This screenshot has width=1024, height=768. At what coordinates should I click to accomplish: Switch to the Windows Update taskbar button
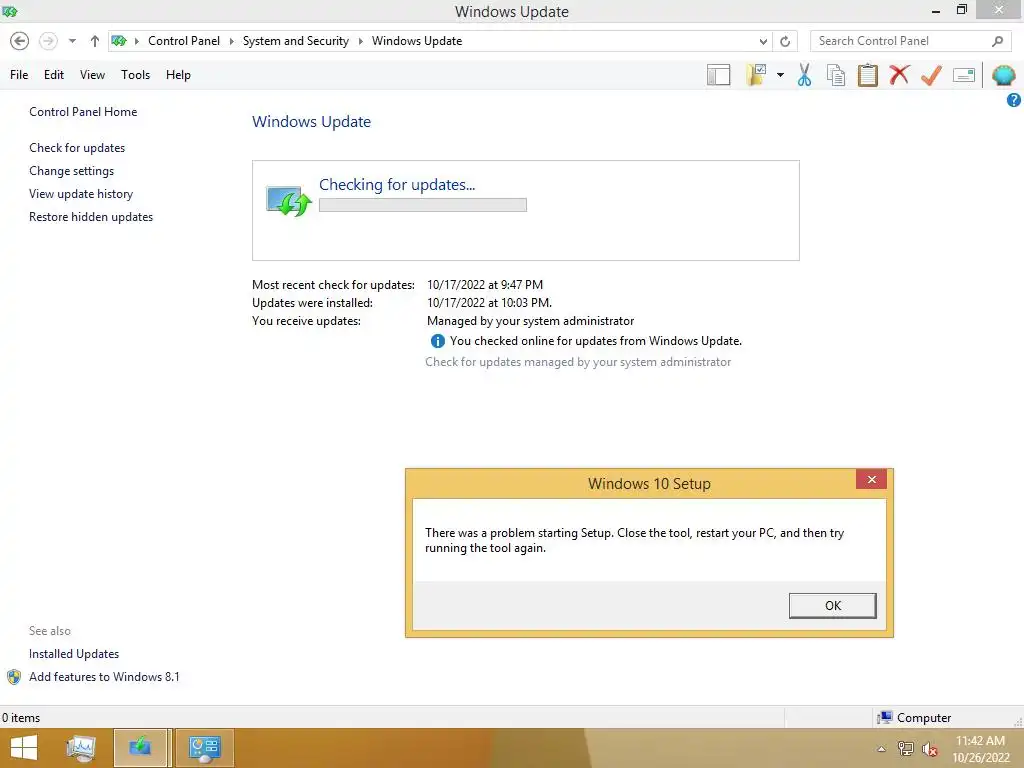(140, 748)
